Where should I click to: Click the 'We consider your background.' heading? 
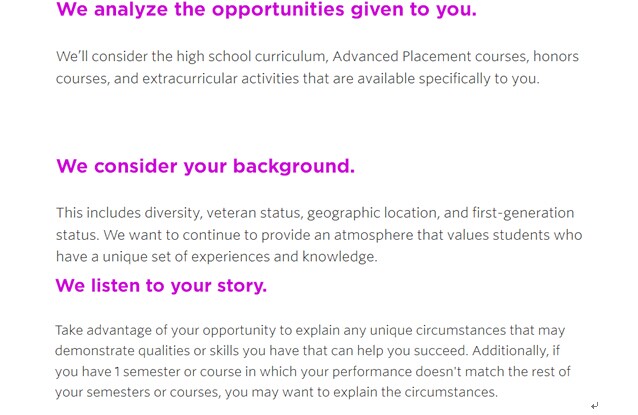(205, 166)
